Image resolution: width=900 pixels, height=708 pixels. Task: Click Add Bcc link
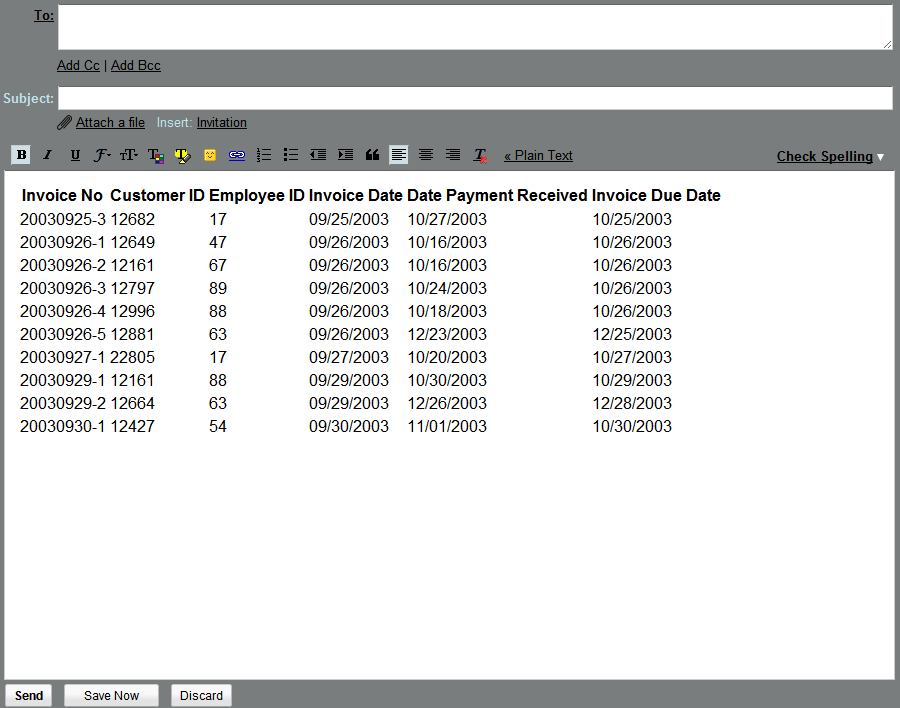click(x=135, y=65)
